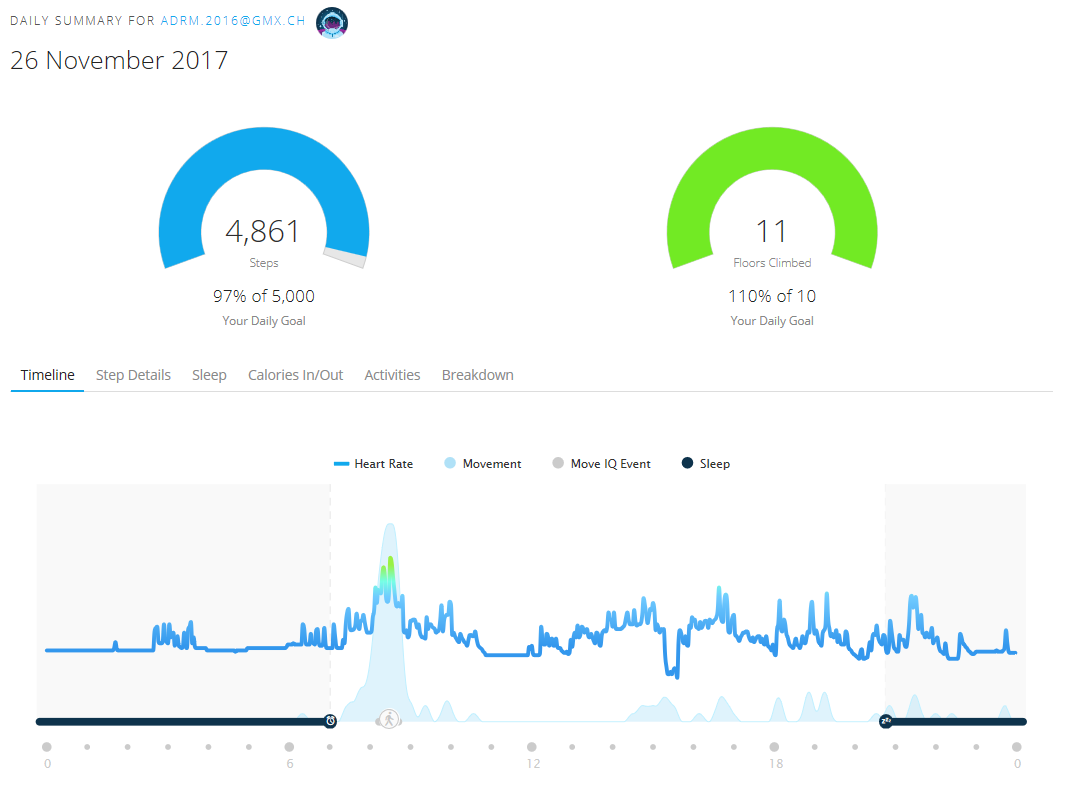
Task: Click the profile avatar beside the email
Action: tap(331, 22)
